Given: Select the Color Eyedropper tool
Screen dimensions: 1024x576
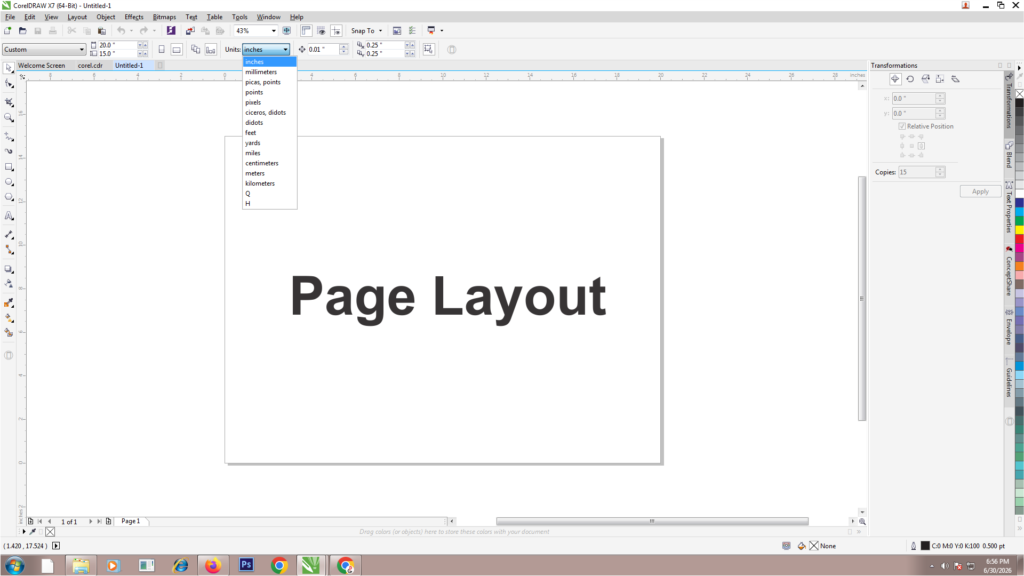Looking at the screenshot, I should (8, 302).
